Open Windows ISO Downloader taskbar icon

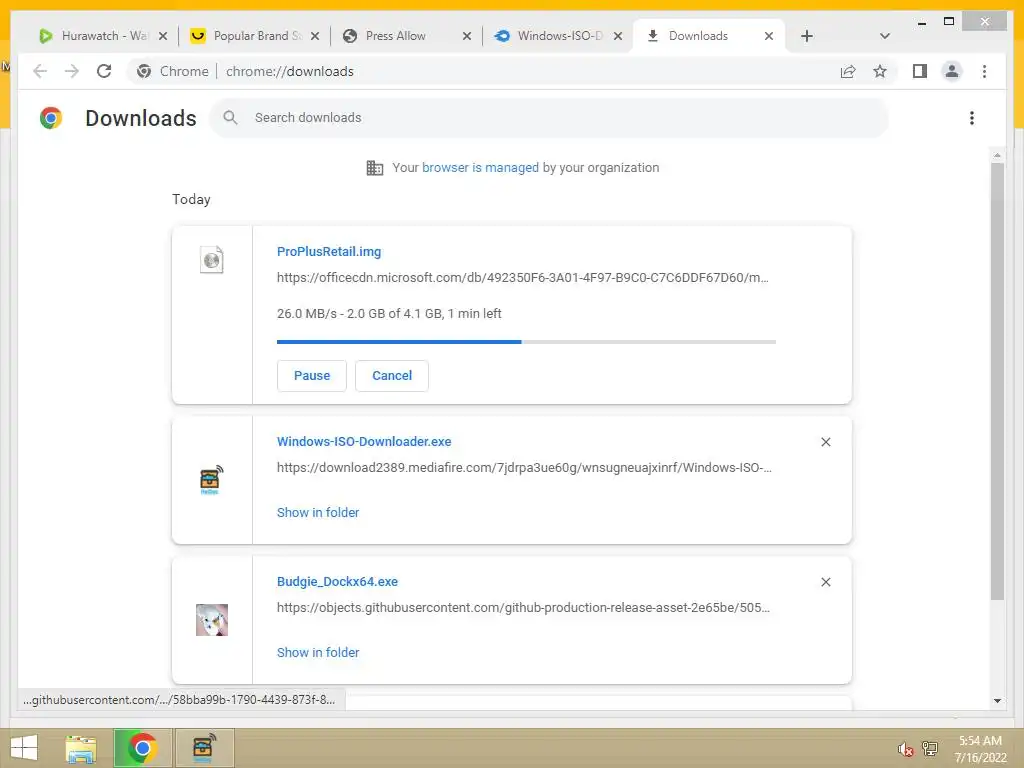[204, 748]
